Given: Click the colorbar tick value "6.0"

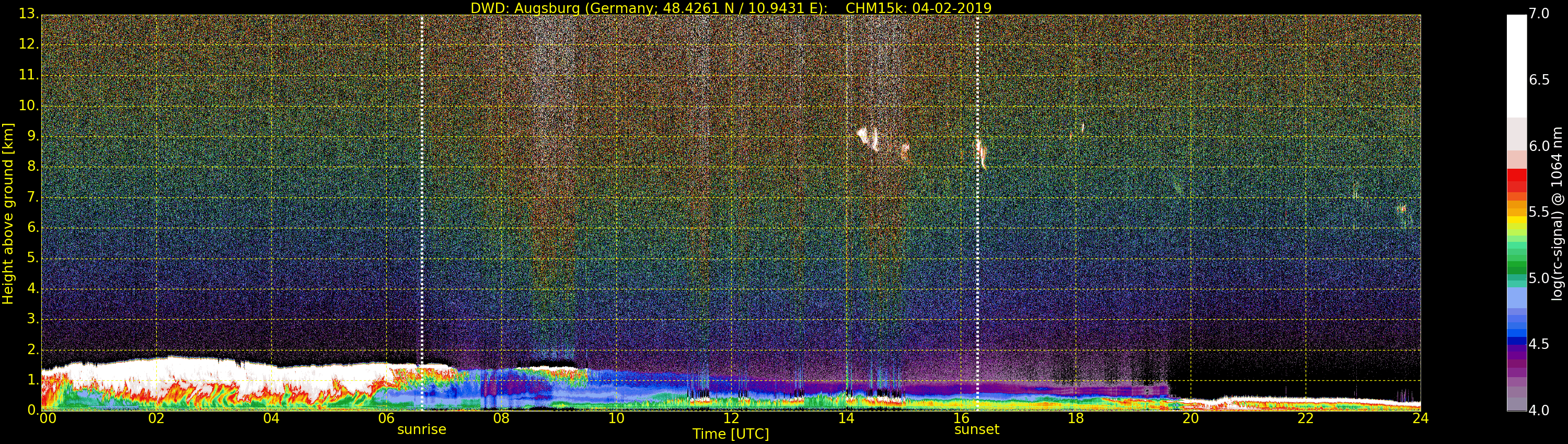Looking at the screenshot, I should point(1539,146).
